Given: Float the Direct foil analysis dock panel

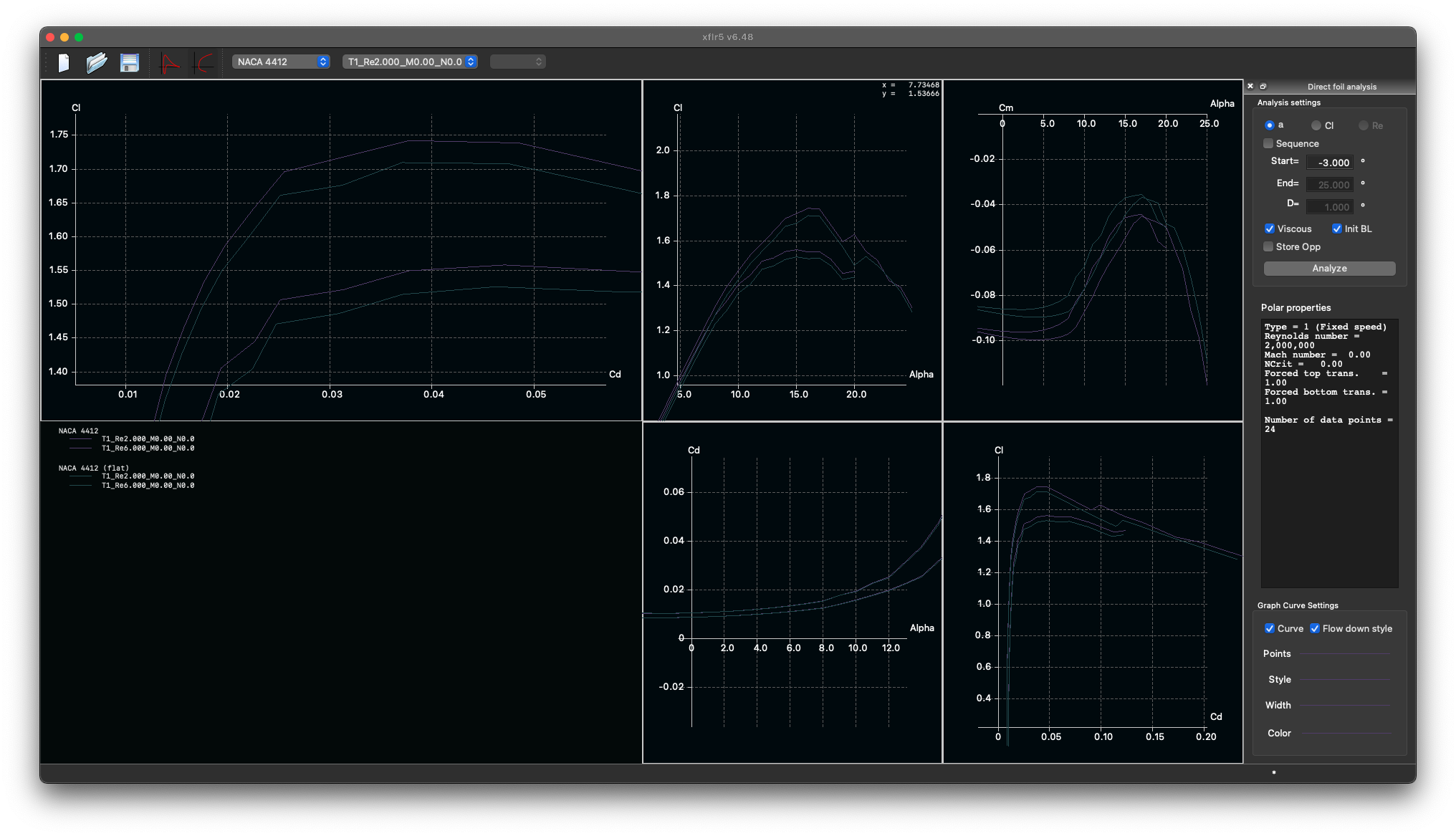Looking at the screenshot, I should [1263, 86].
